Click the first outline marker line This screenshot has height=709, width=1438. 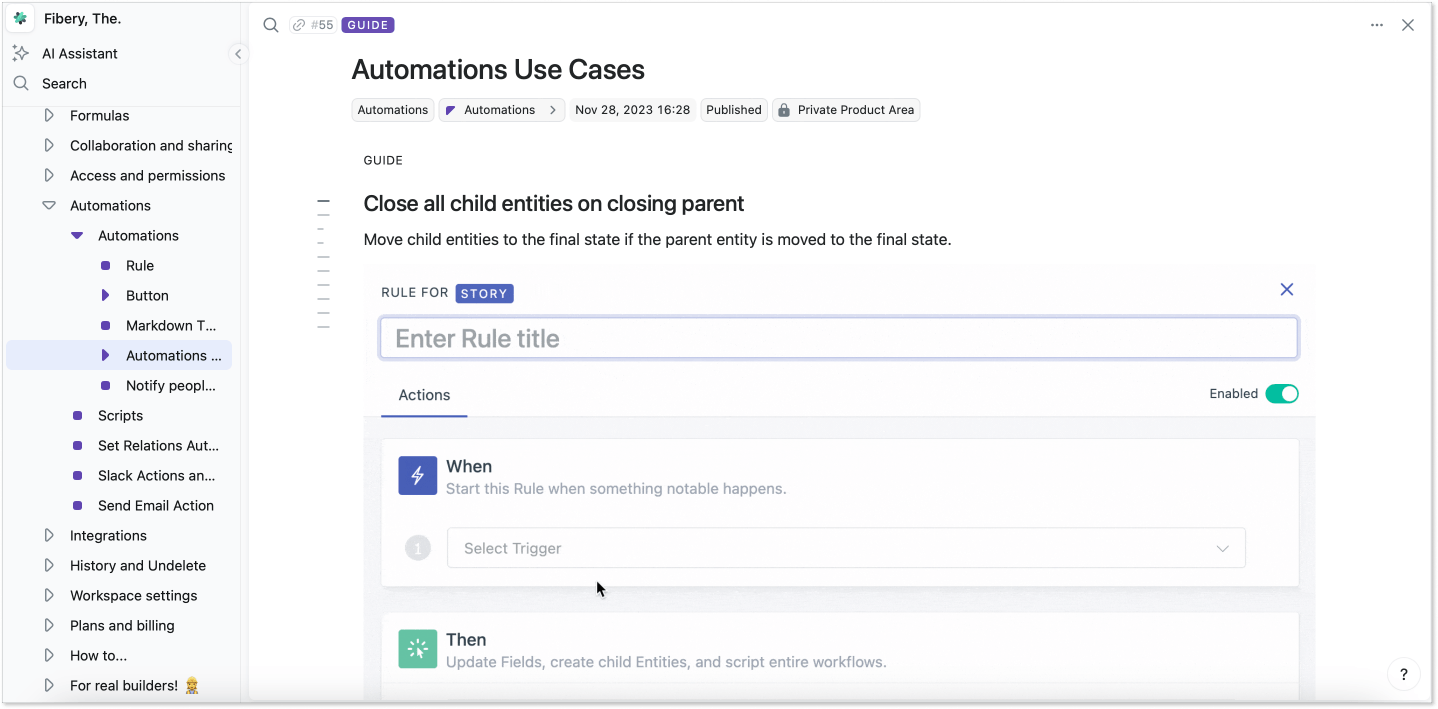click(323, 201)
